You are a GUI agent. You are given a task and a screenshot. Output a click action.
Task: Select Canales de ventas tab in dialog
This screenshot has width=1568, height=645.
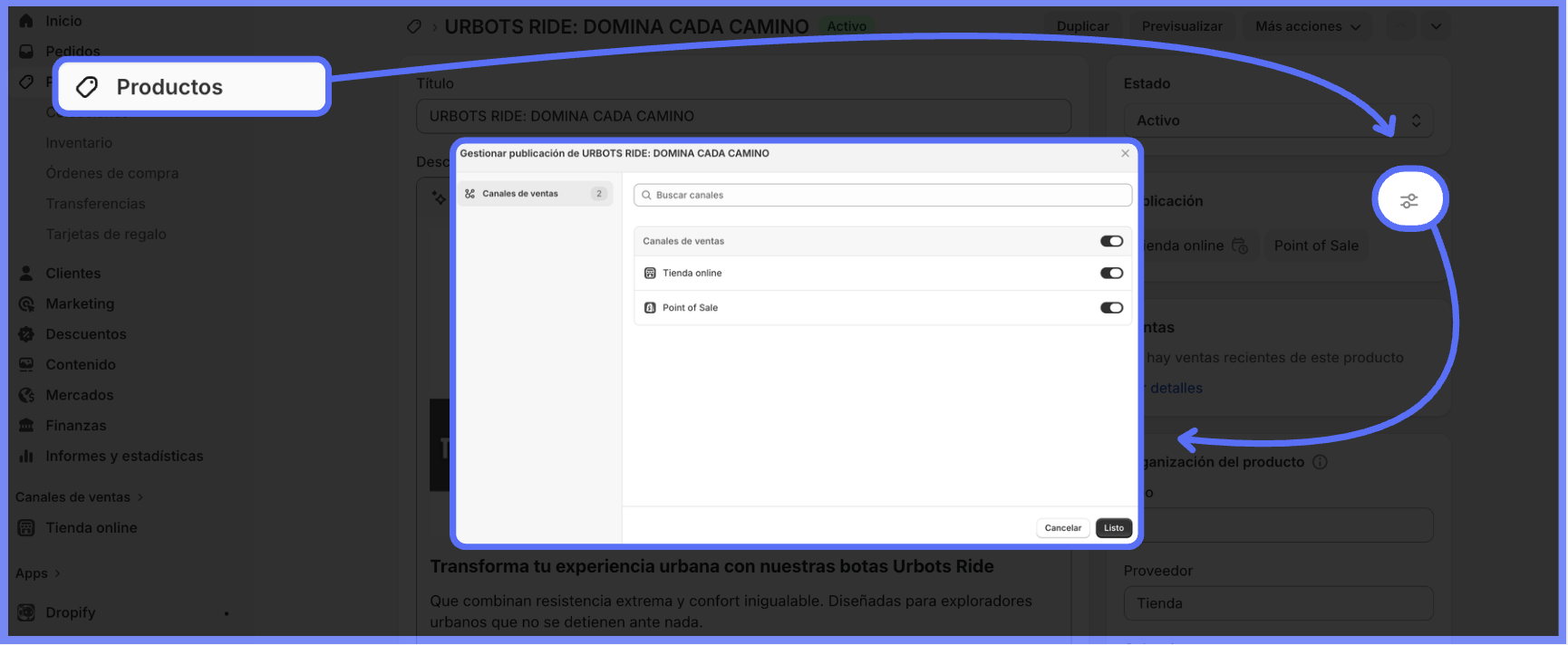(535, 194)
